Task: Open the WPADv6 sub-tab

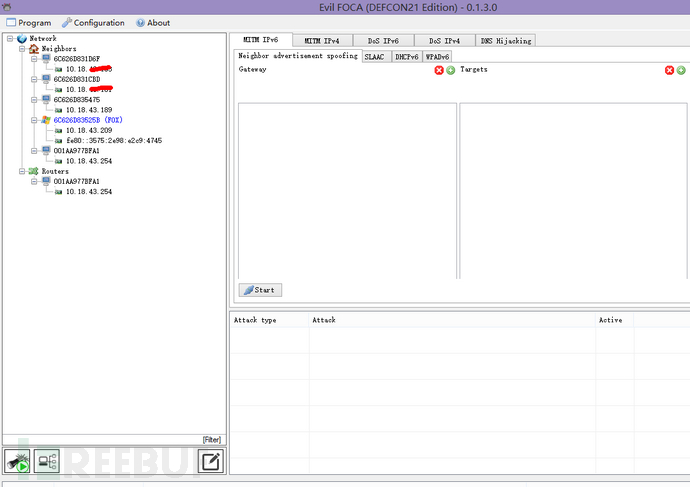Action: tap(437, 57)
